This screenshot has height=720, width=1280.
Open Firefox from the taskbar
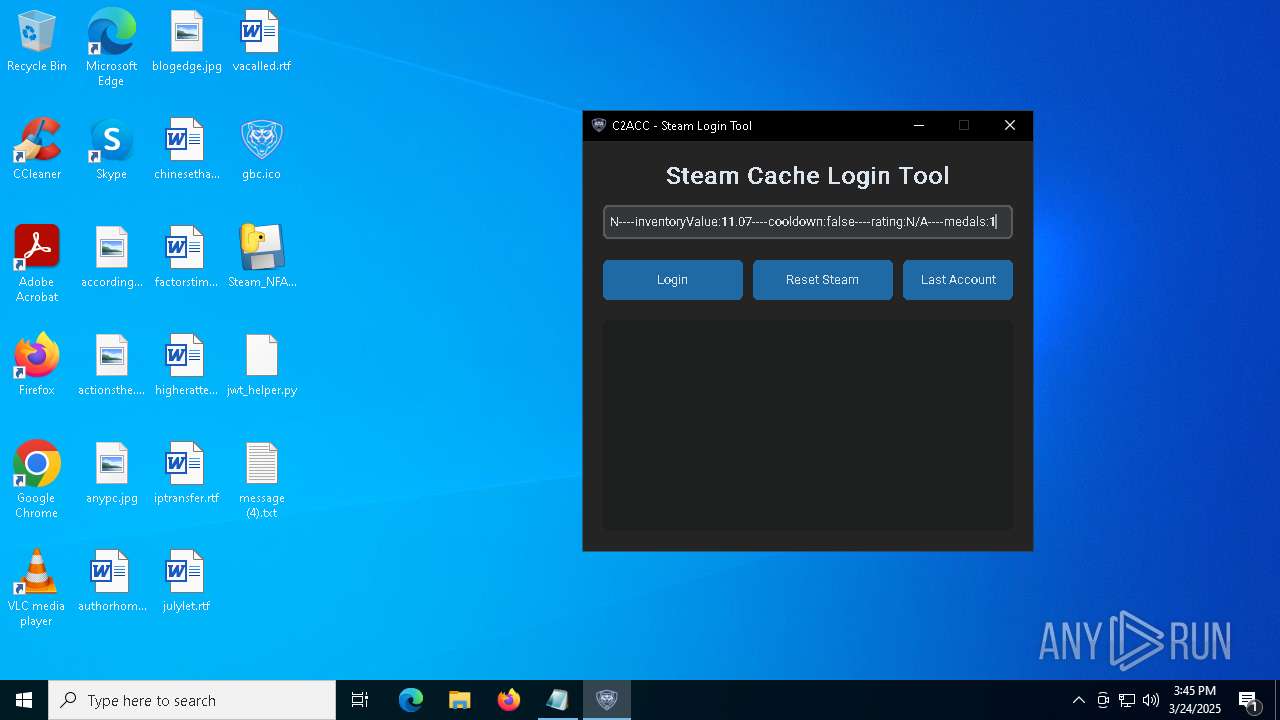click(508, 700)
